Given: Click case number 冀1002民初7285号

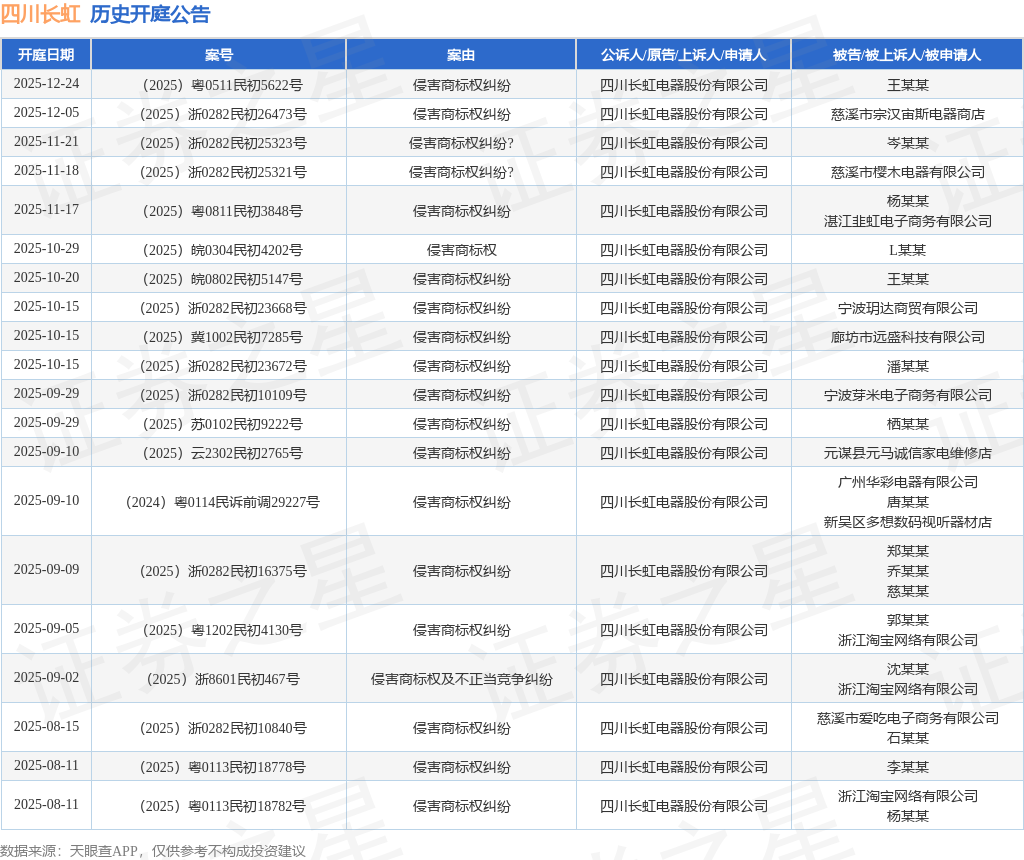Looking at the screenshot, I should click(223, 338).
